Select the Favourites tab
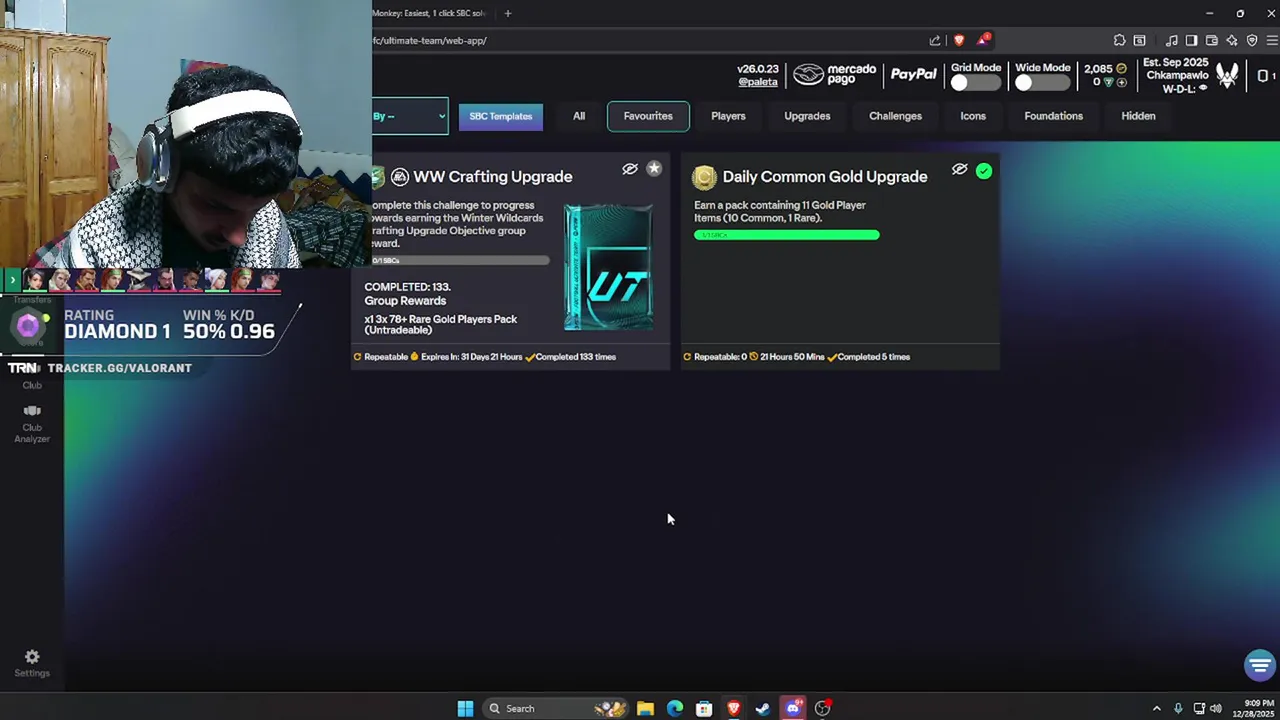1280x720 pixels. 648,116
